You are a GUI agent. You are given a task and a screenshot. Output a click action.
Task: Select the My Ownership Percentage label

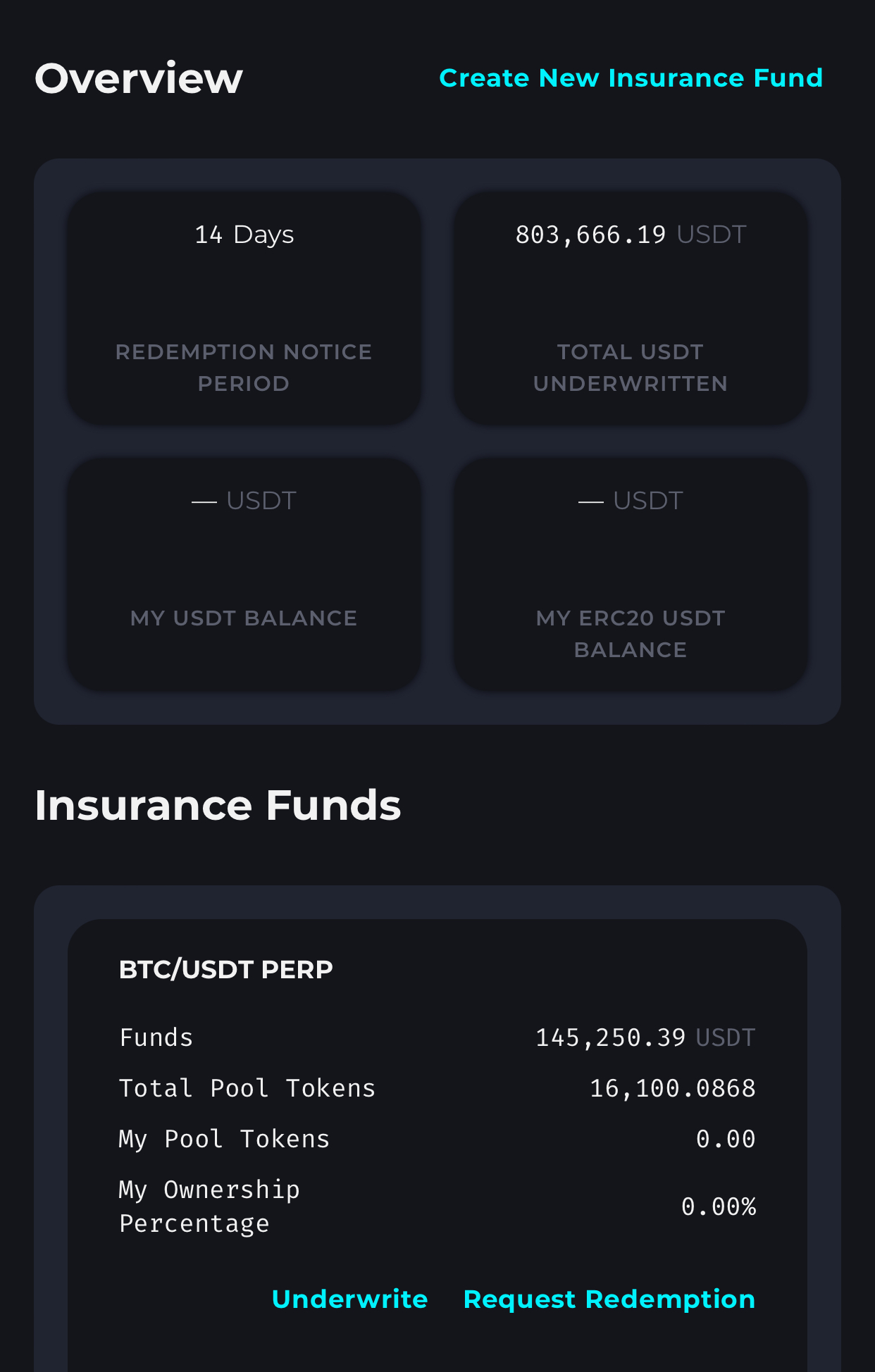tap(209, 1206)
